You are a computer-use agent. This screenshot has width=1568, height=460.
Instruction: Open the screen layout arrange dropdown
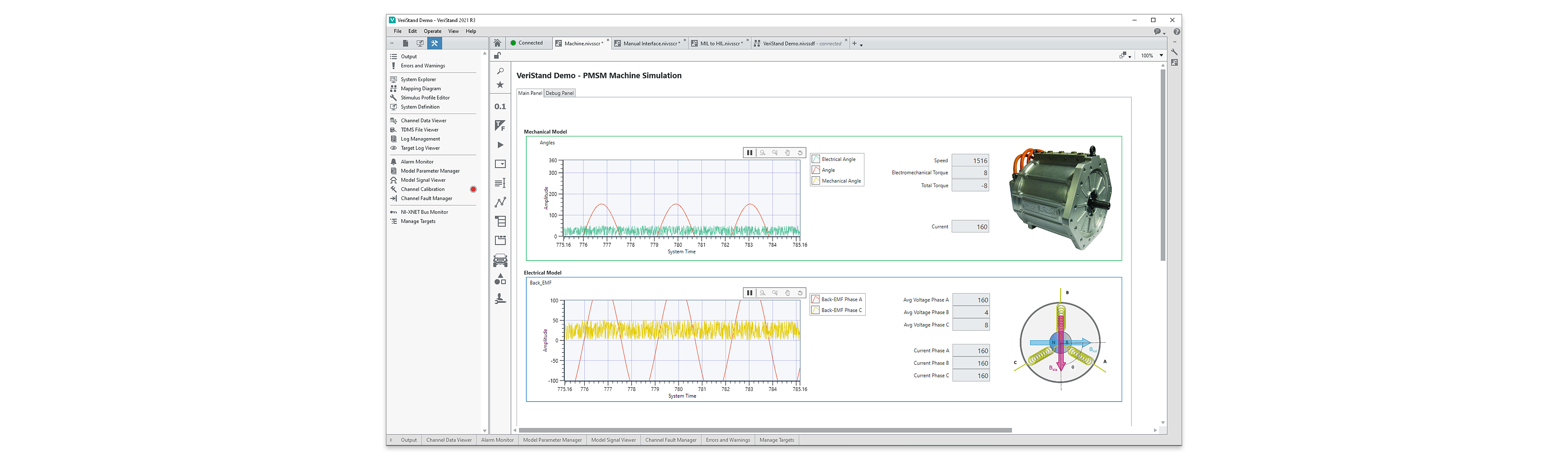pos(1125,56)
